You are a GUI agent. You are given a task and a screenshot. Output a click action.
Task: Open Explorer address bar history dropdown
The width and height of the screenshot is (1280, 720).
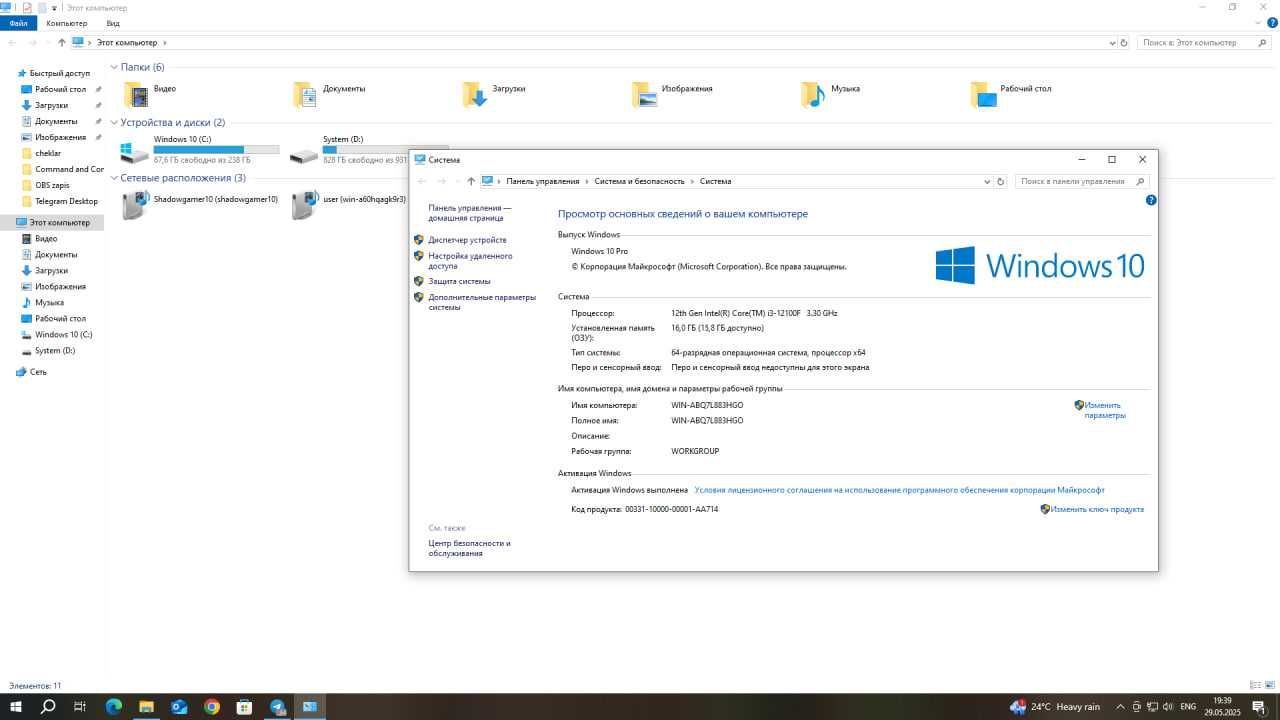[x=1112, y=42]
